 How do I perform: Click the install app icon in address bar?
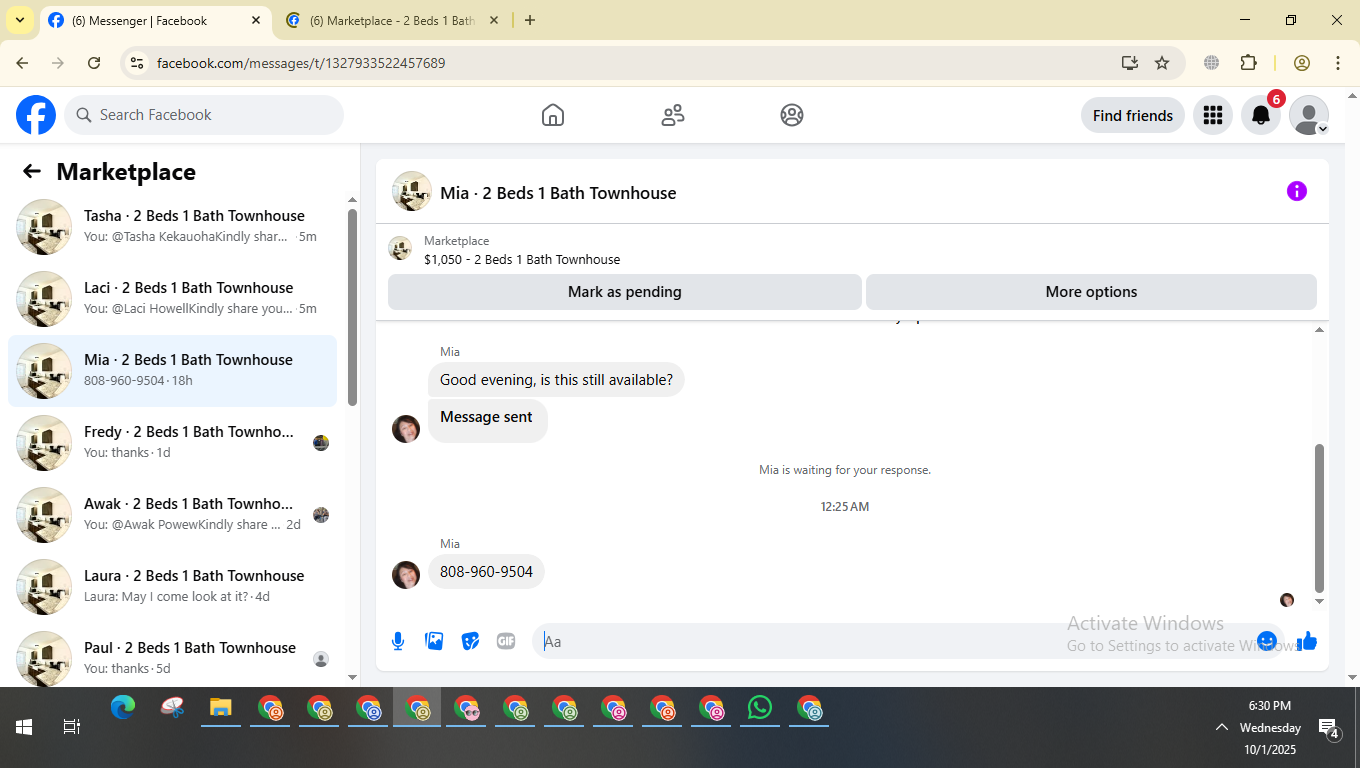coord(1130,63)
